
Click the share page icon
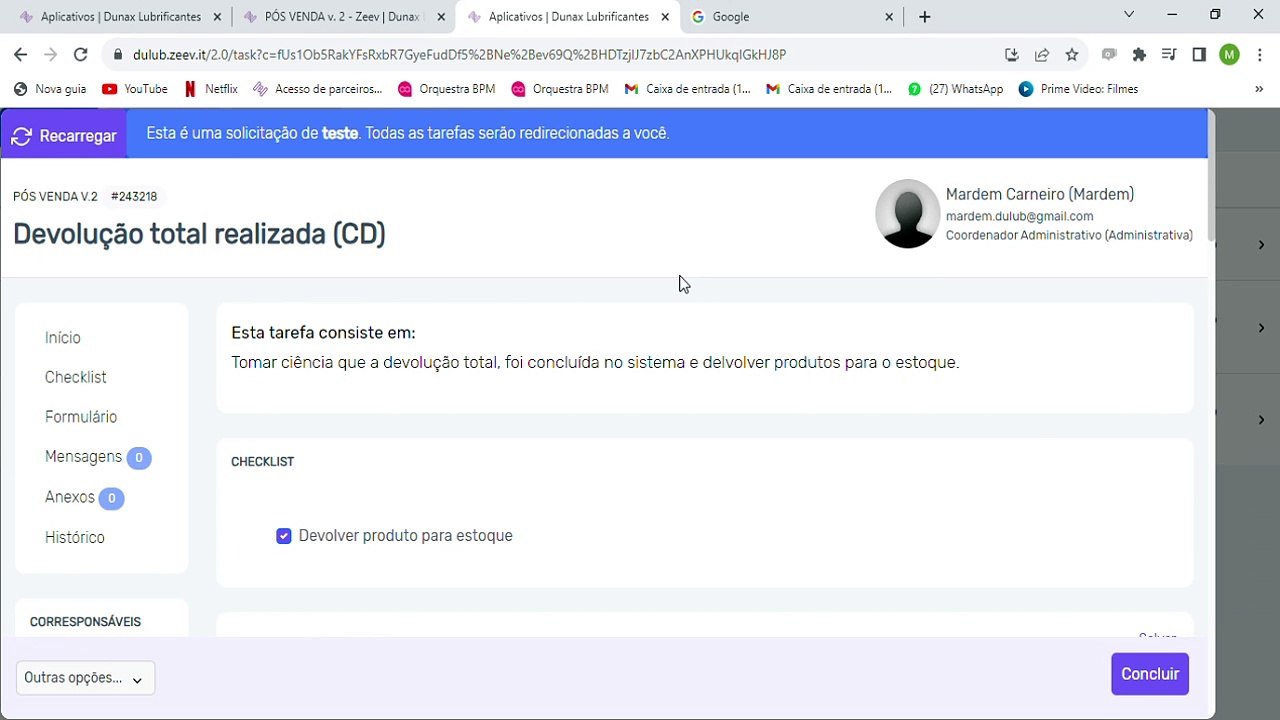[1042, 55]
